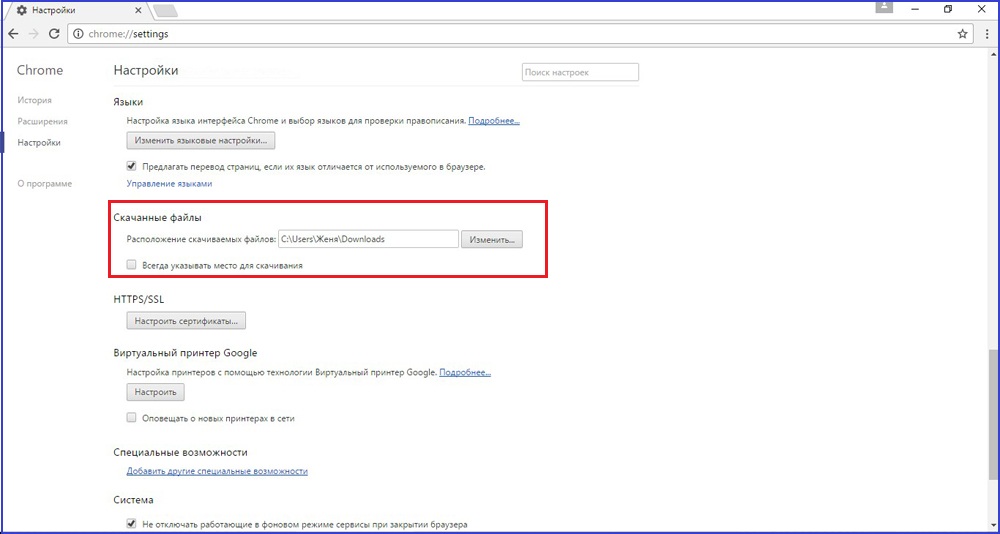This screenshot has width=1000, height=534.
Task: Open the Chrome user profile icon
Action: click(x=884, y=8)
